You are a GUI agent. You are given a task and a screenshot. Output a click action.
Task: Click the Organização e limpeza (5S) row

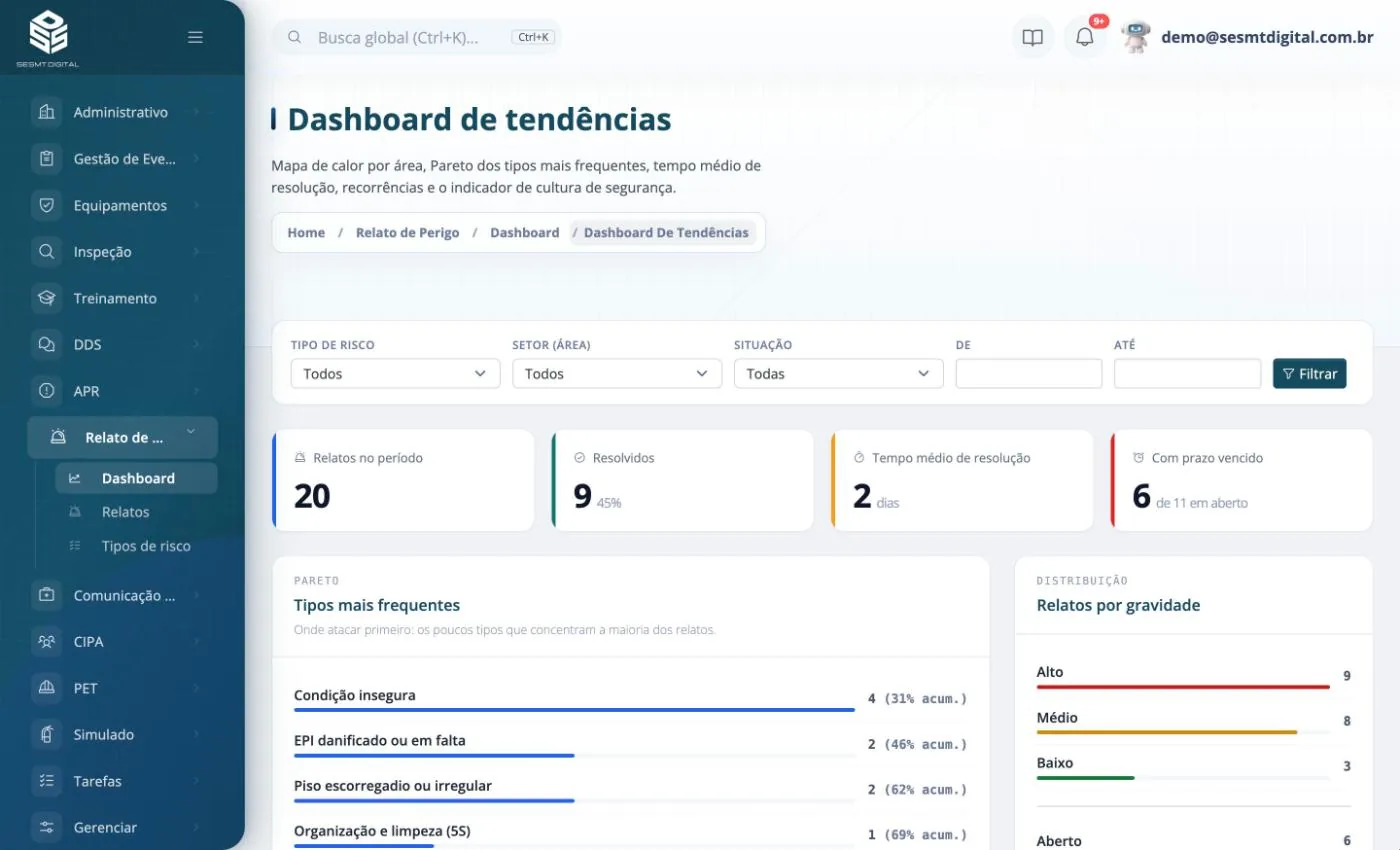coord(630,835)
